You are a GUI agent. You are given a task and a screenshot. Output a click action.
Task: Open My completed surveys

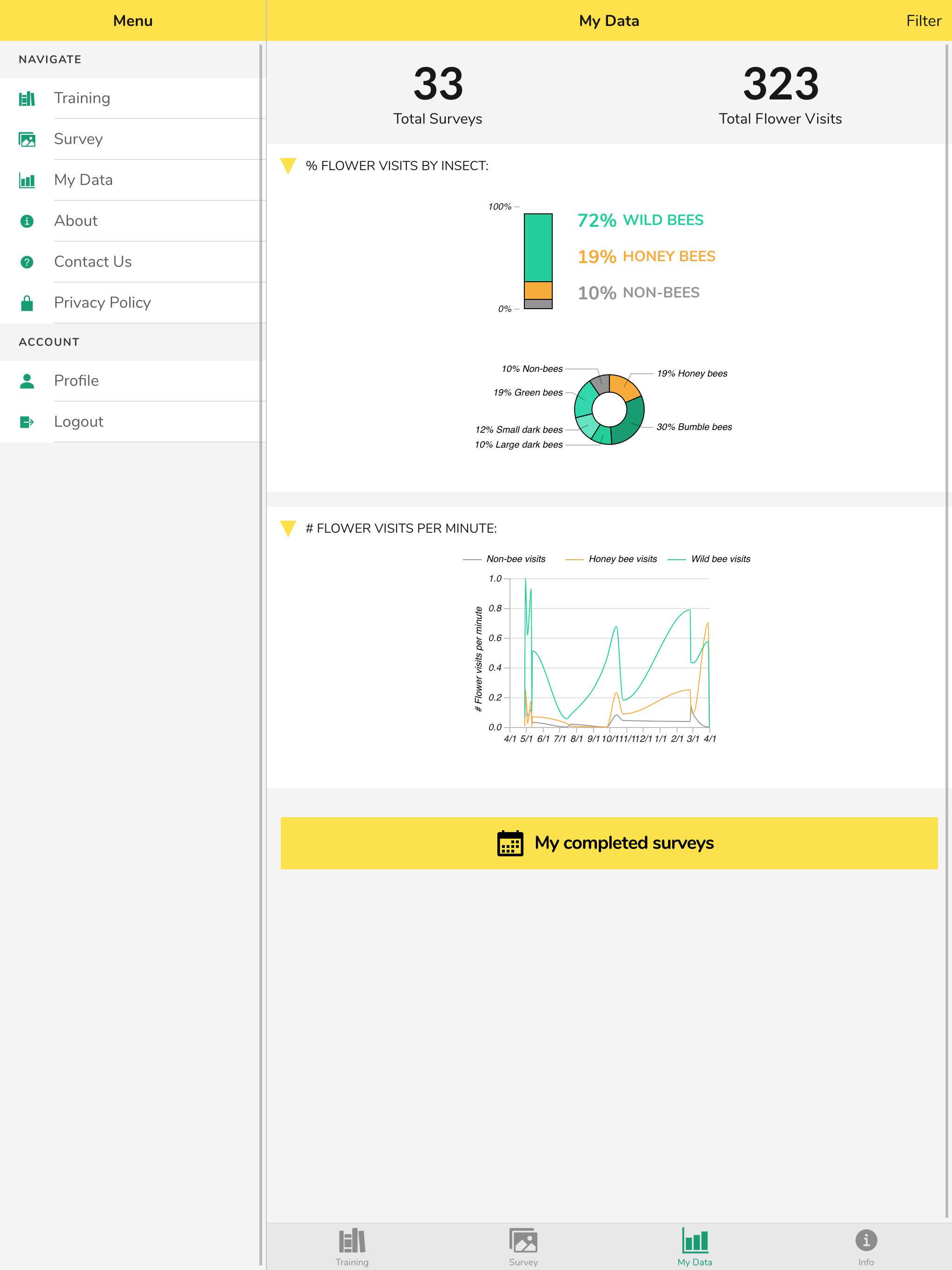tap(608, 843)
